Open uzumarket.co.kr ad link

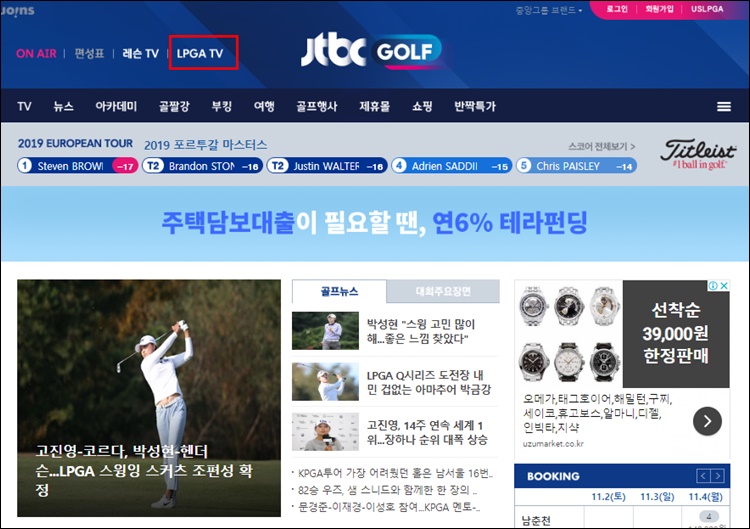pyautogui.click(x=553, y=443)
